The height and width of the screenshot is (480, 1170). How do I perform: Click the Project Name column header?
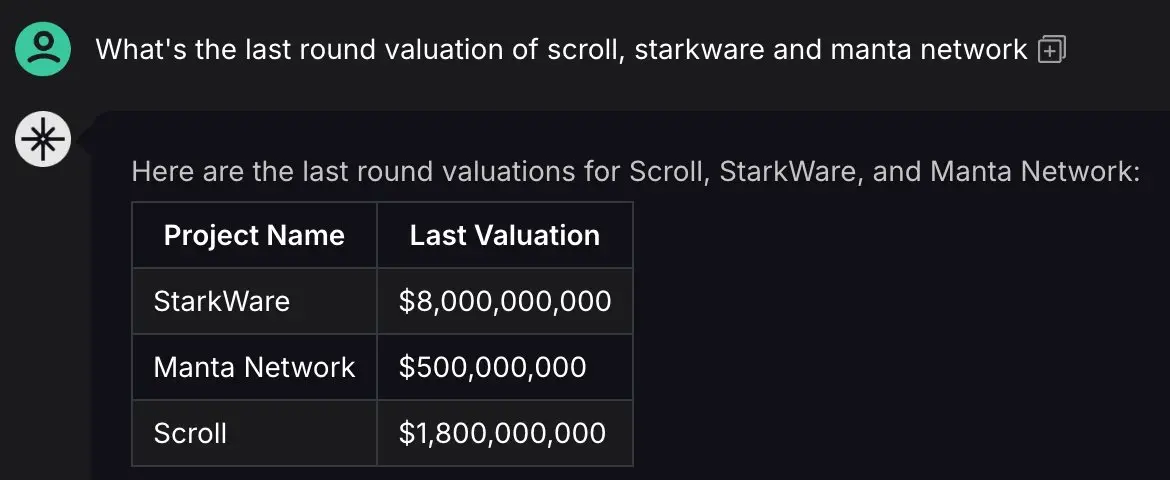(254, 235)
